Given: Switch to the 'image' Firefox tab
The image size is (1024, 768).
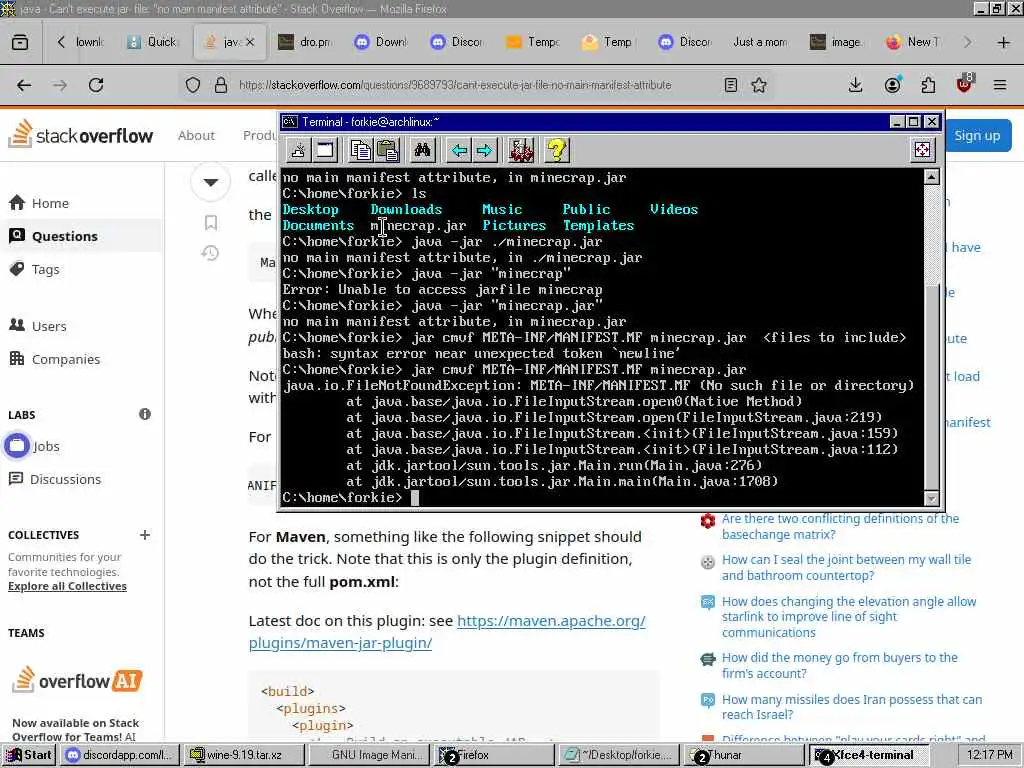Looking at the screenshot, I should tap(837, 42).
